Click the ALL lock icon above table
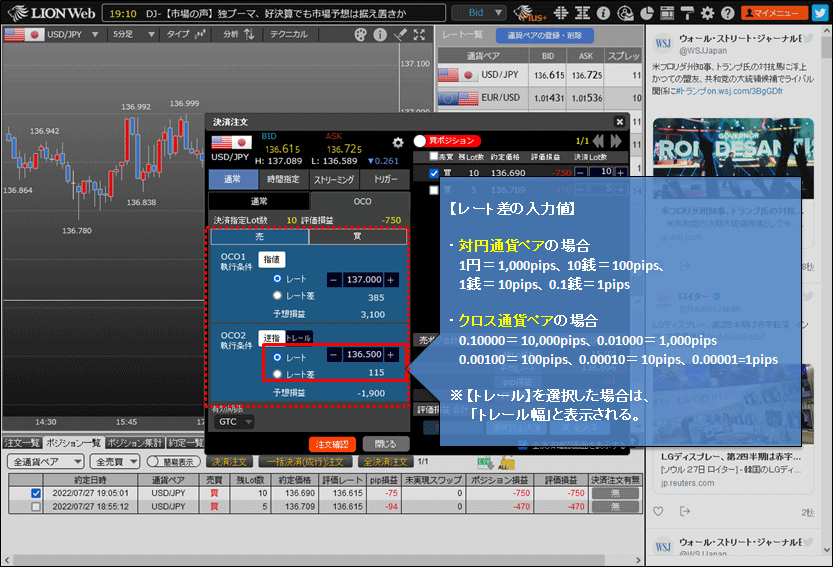The height and width of the screenshot is (567, 833). pyautogui.click(x=506, y=463)
